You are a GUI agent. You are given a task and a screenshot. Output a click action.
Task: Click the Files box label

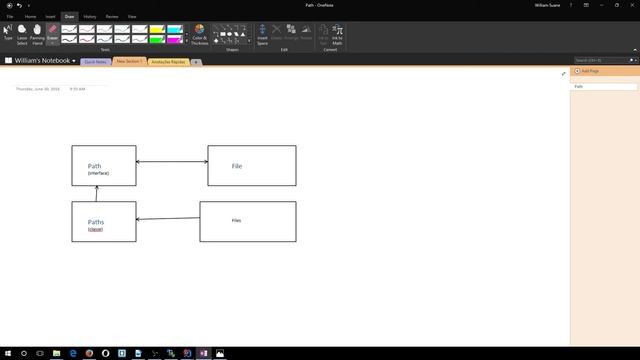click(x=236, y=220)
